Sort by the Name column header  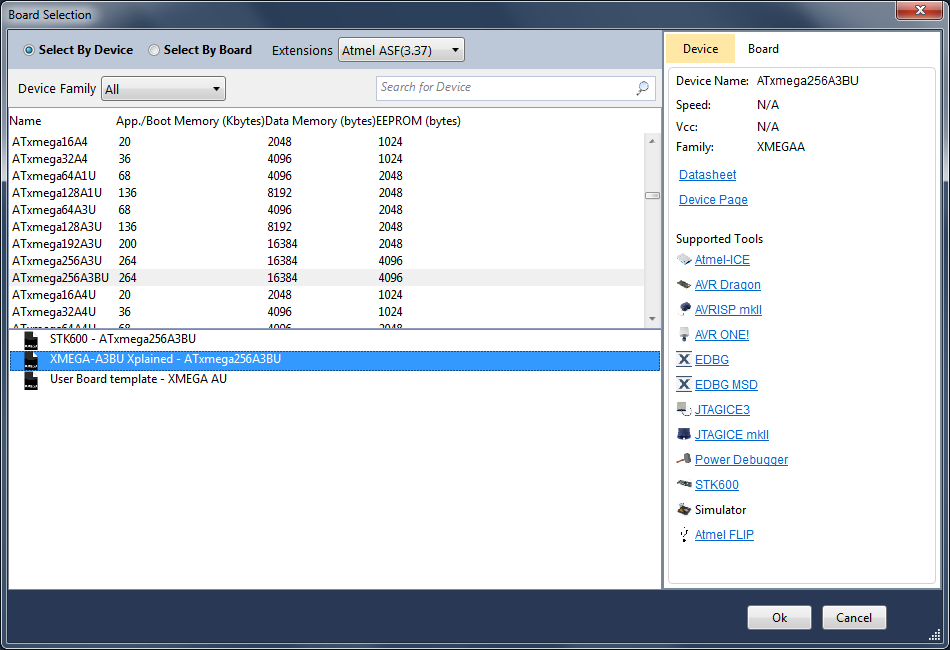[x=25, y=121]
